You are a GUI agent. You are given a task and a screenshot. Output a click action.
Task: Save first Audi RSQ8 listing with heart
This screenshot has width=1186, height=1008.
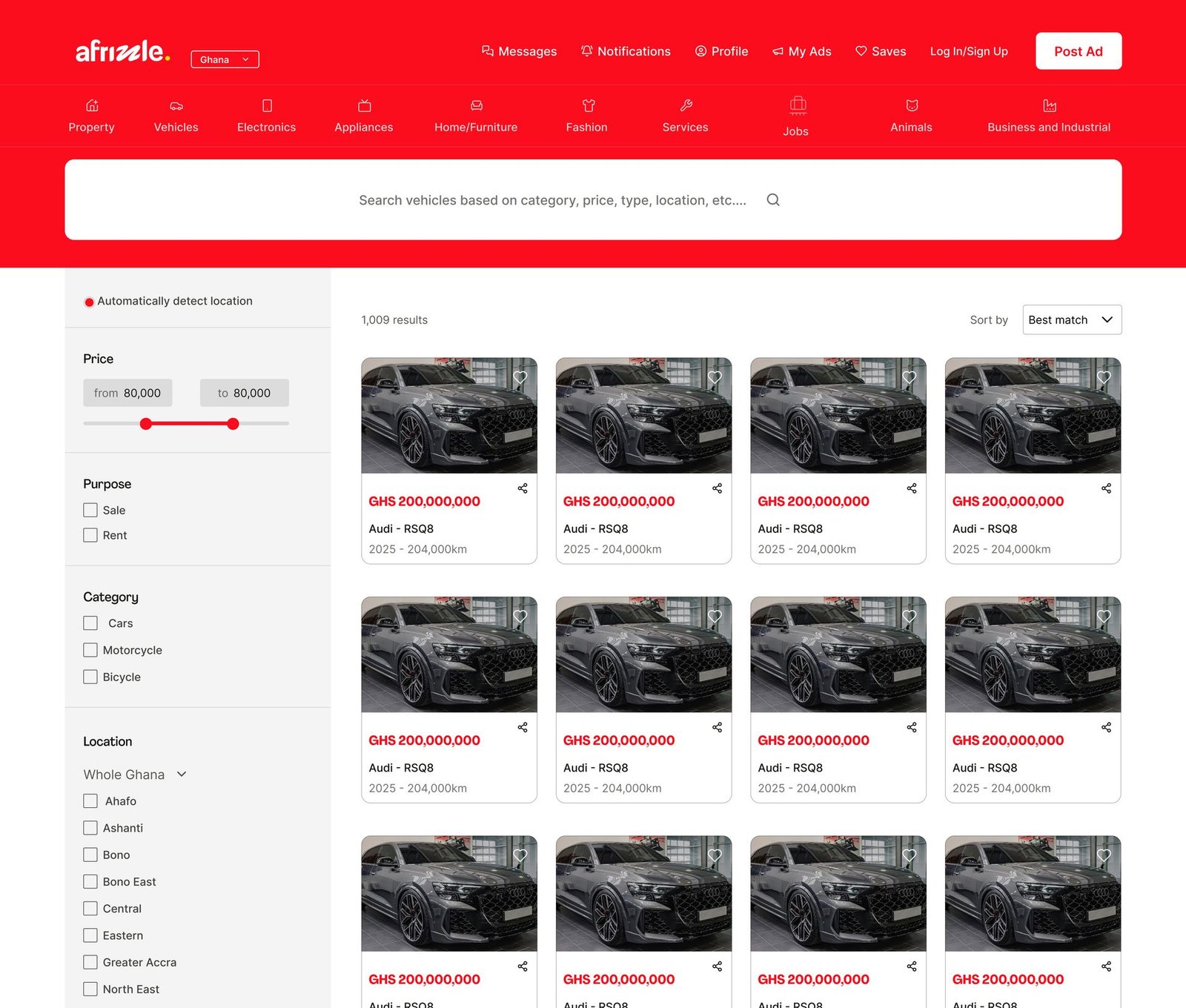pos(520,377)
